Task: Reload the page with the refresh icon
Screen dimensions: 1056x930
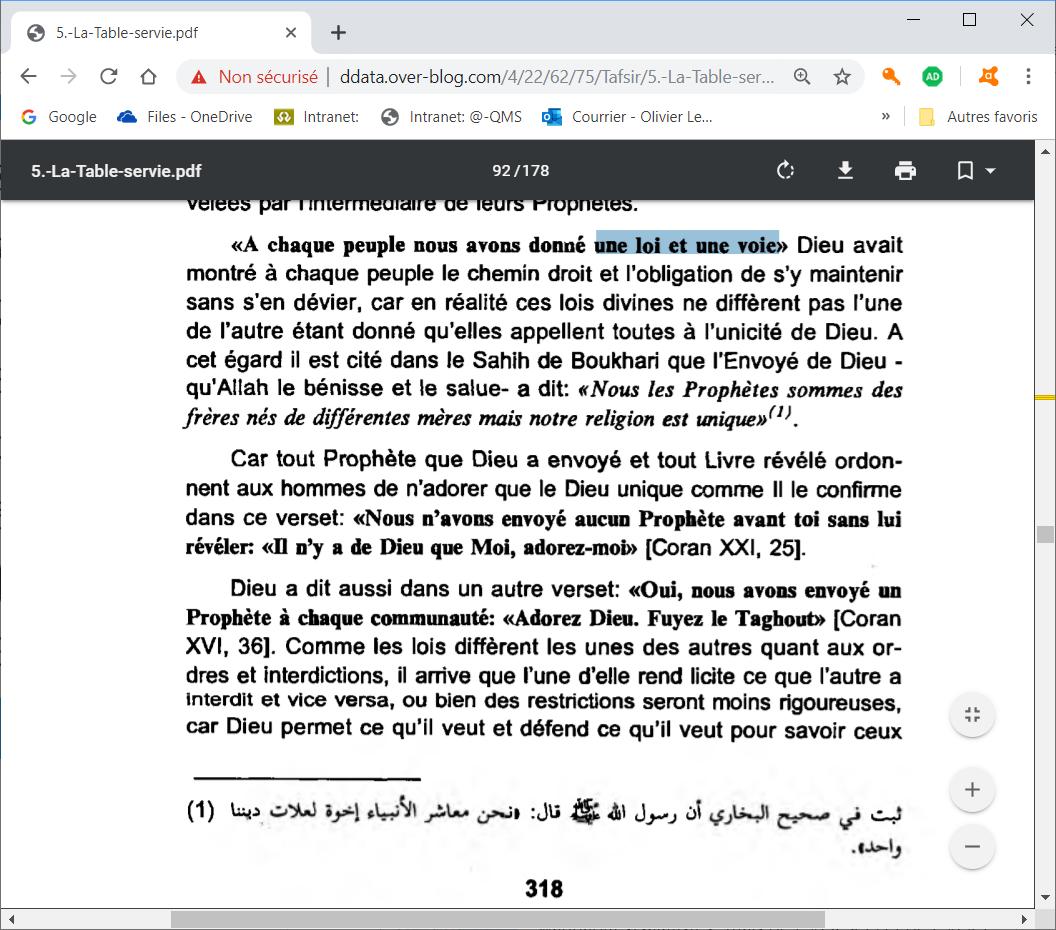Action: pos(108,76)
